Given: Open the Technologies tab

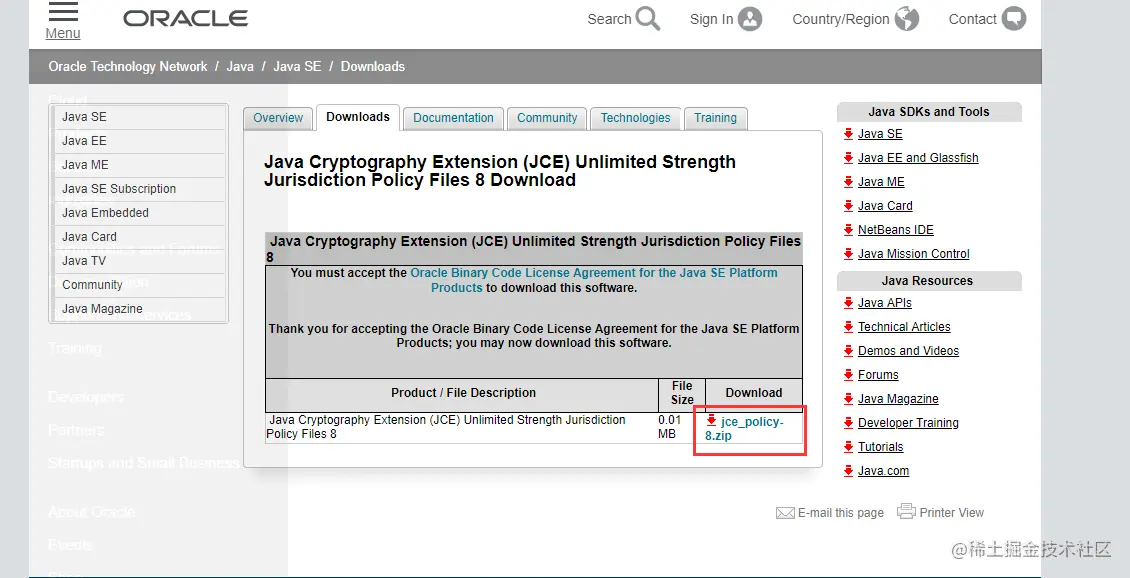Looking at the screenshot, I should coord(636,118).
